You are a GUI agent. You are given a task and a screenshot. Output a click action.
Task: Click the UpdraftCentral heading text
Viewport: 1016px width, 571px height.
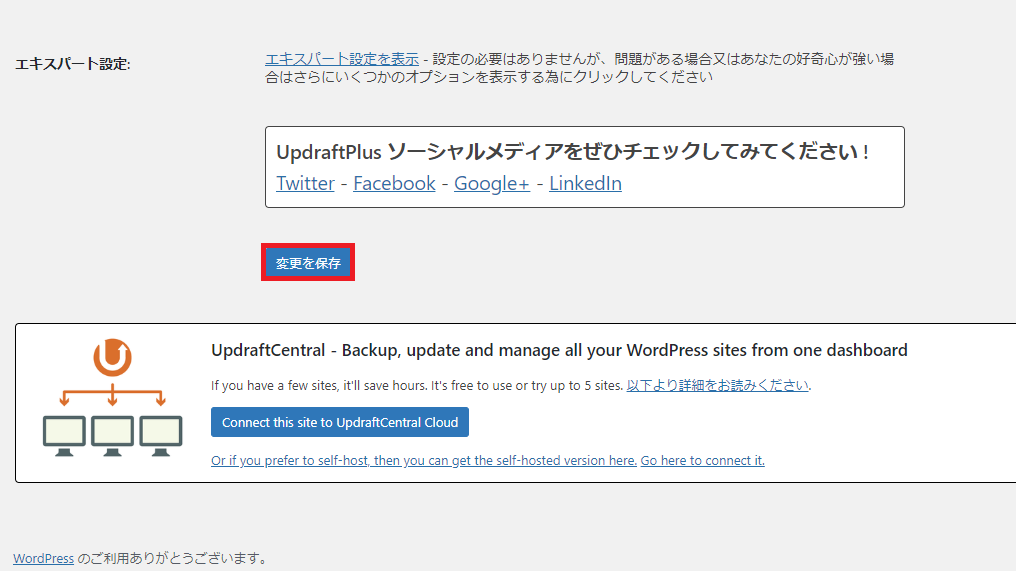(559, 350)
